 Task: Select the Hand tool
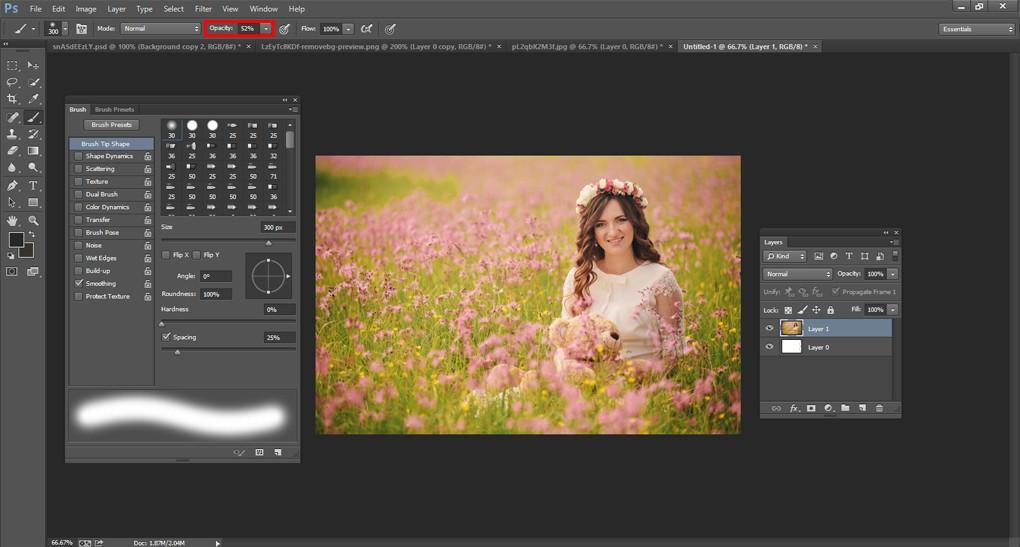pyautogui.click(x=12, y=220)
